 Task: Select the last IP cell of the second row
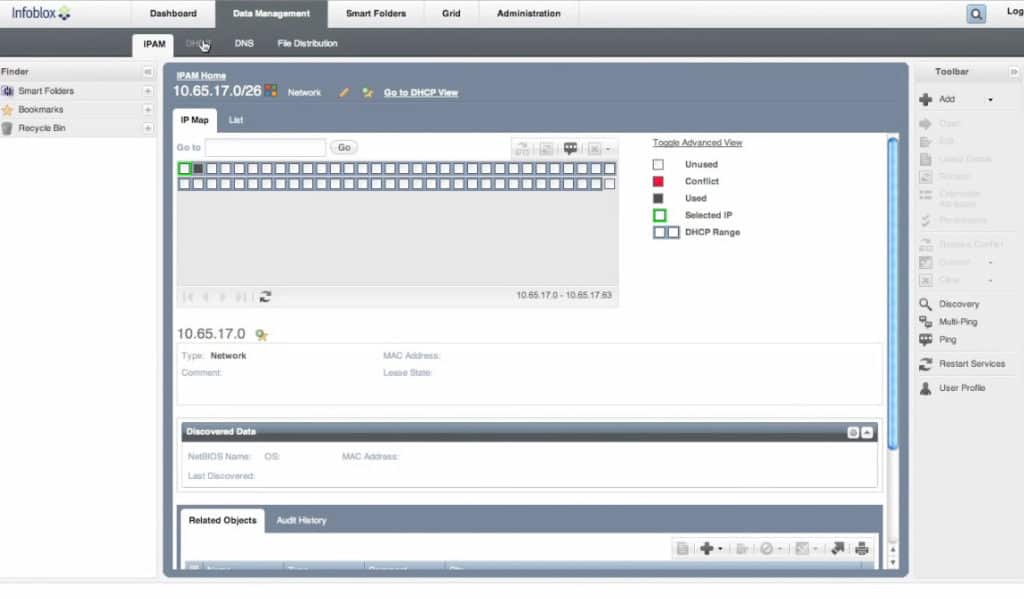point(609,184)
